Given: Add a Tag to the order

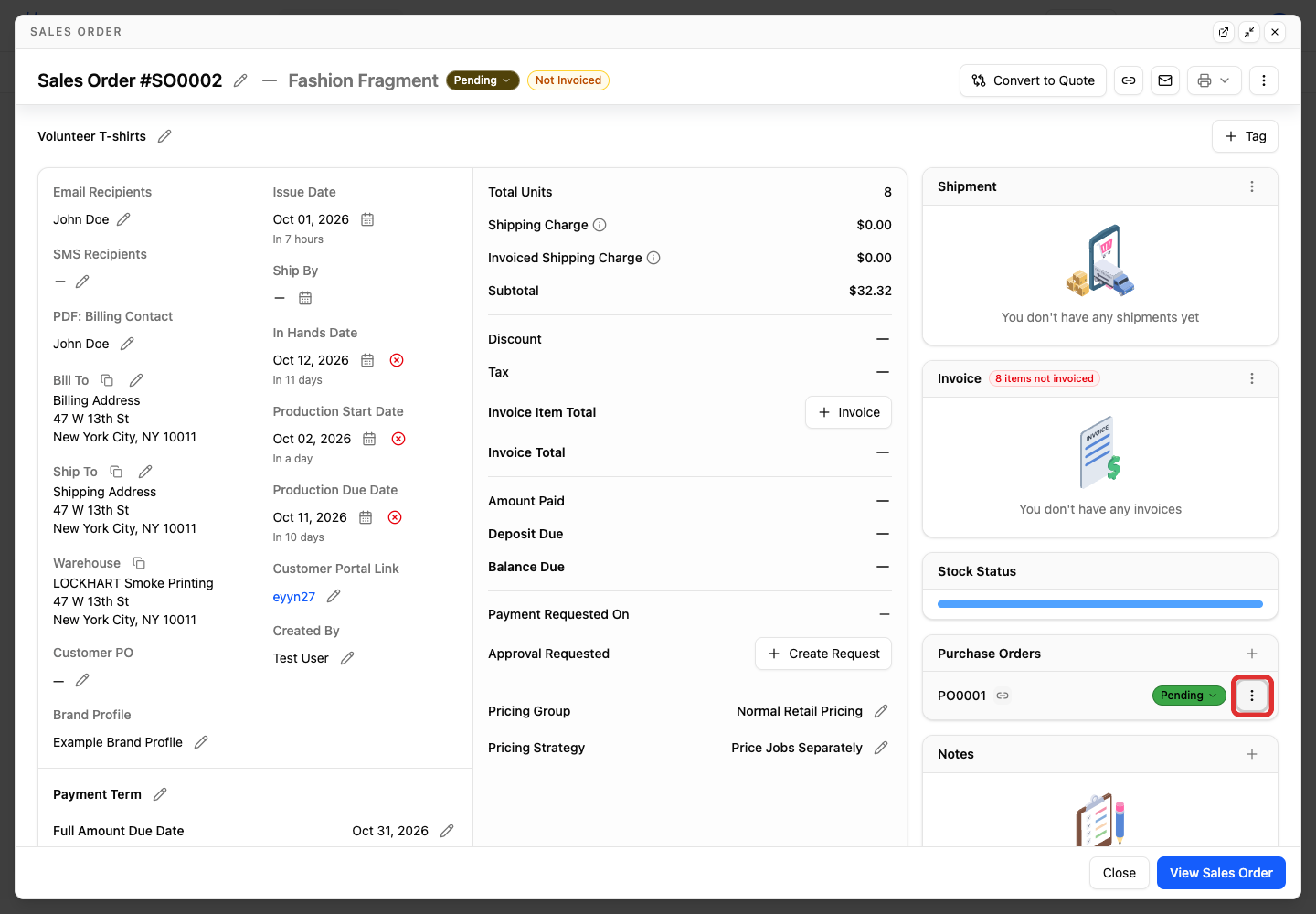Looking at the screenshot, I should pyautogui.click(x=1245, y=136).
